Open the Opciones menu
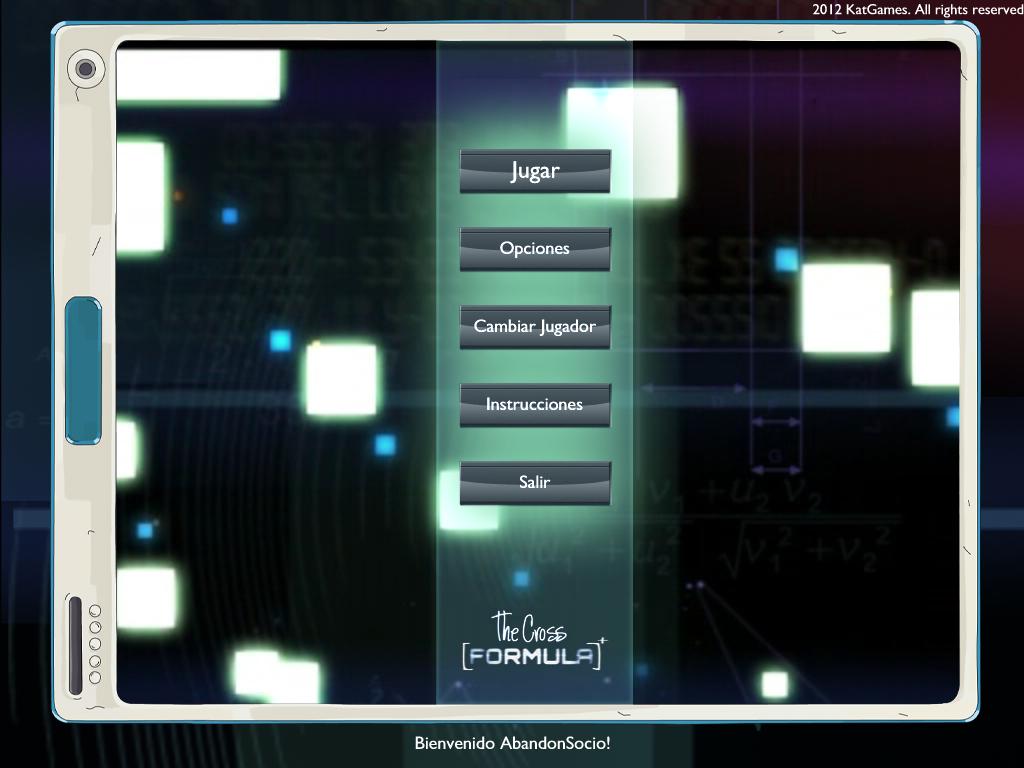The width and height of the screenshot is (1024, 768). click(x=535, y=249)
